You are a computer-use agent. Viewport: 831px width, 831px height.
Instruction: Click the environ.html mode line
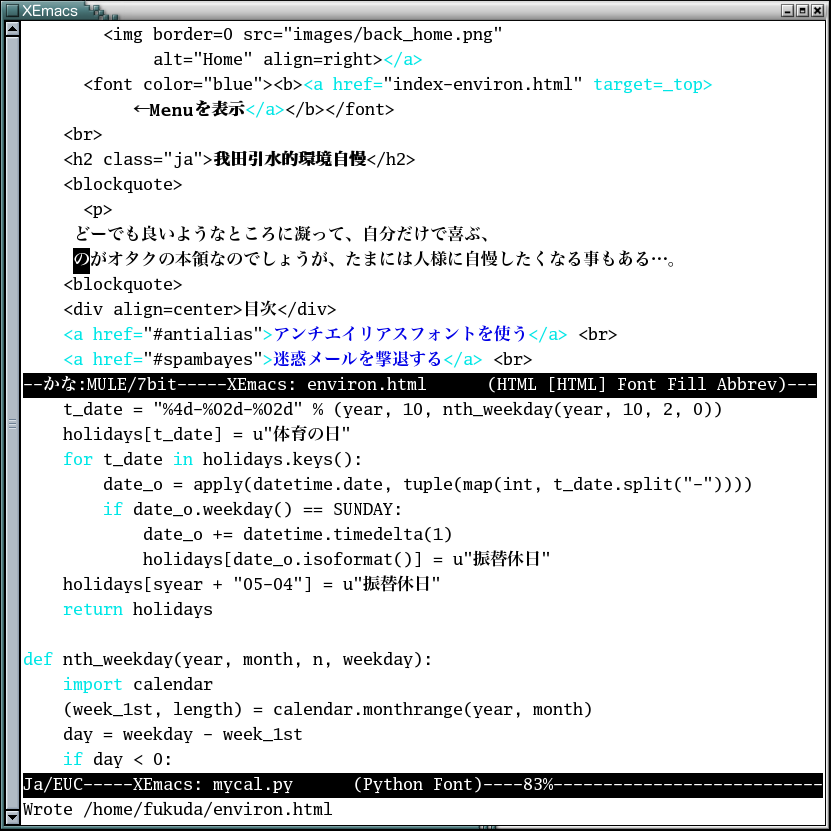click(420, 385)
